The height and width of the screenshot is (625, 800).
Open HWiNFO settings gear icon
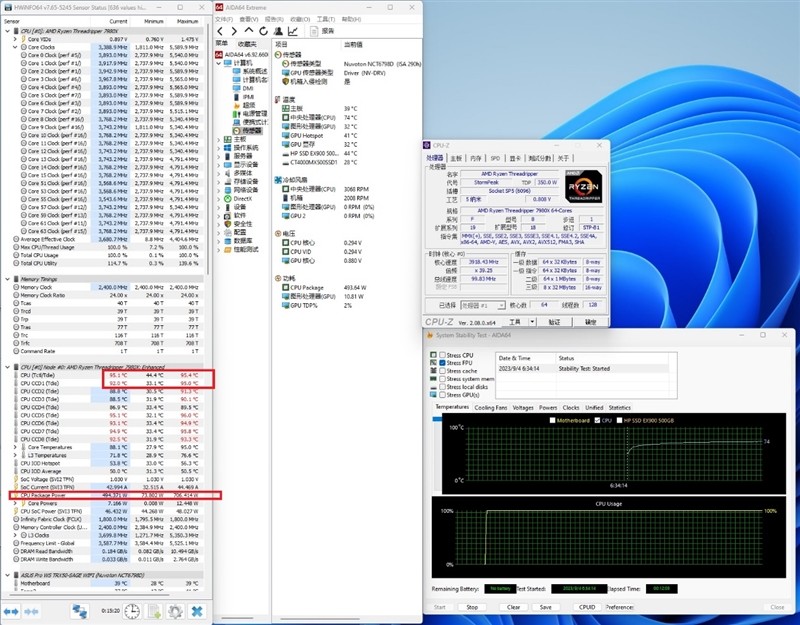coord(175,611)
